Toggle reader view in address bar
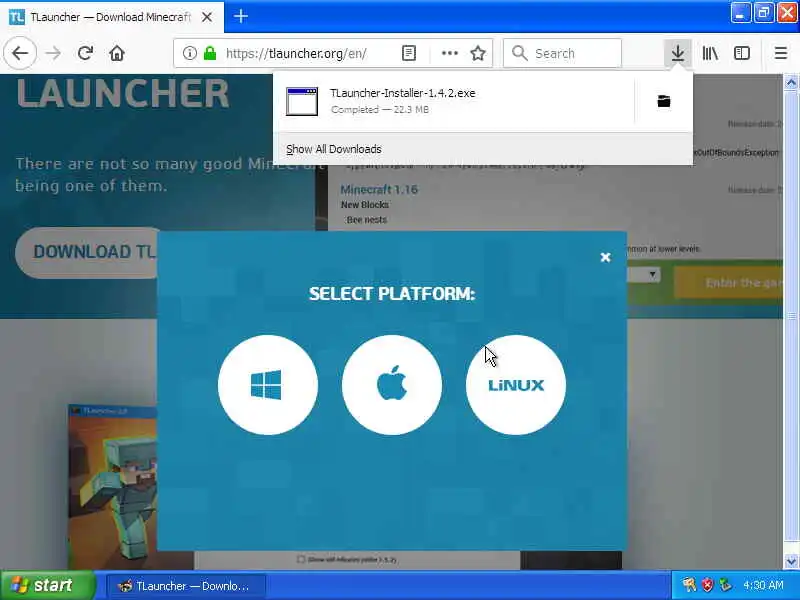 point(409,53)
